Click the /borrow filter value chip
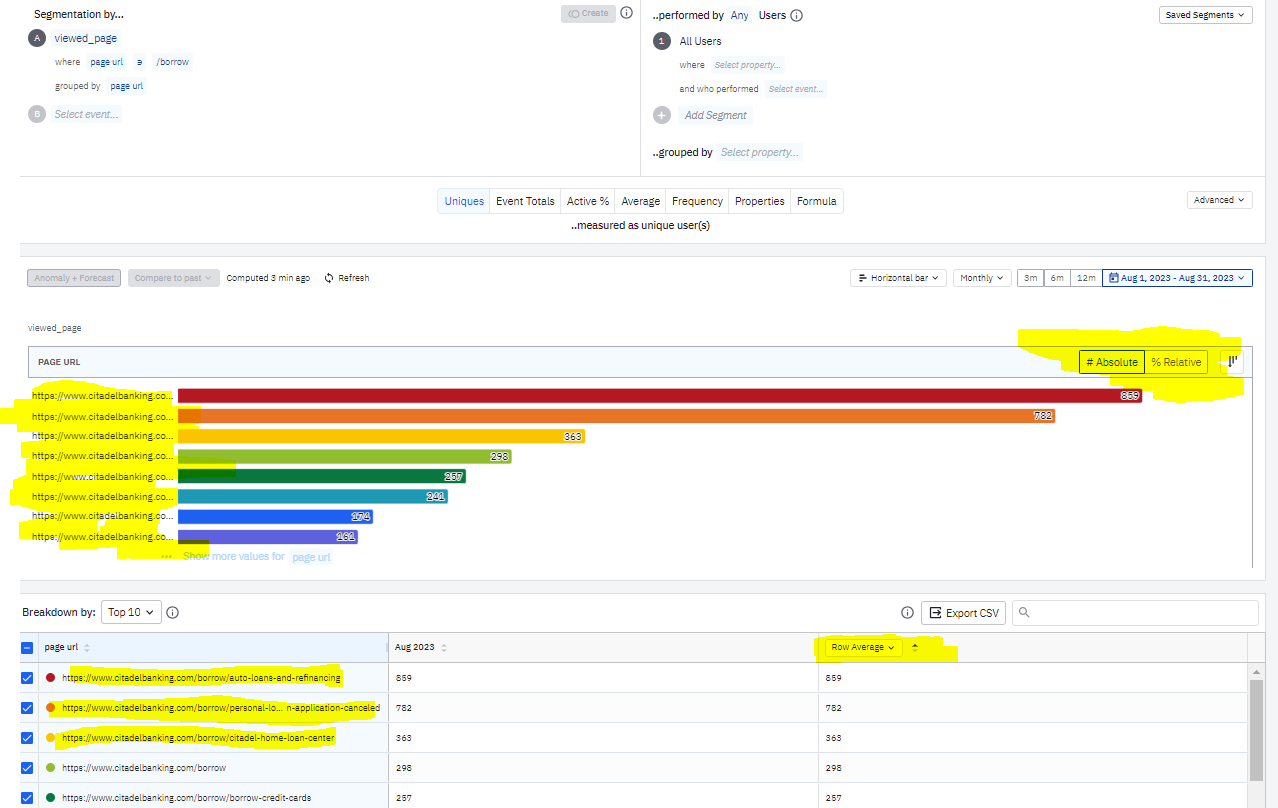This screenshot has height=808, width=1278. point(172,62)
